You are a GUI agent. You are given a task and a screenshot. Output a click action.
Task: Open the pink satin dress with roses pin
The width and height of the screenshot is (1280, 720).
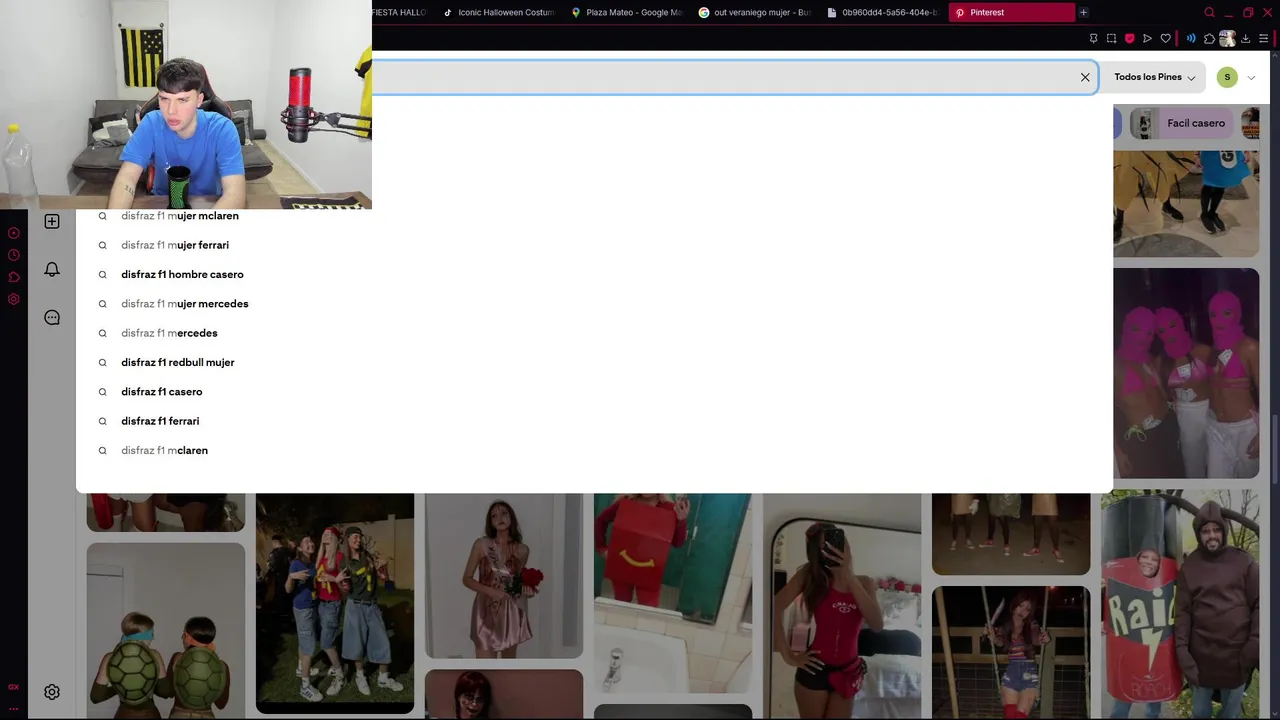coord(504,576)
